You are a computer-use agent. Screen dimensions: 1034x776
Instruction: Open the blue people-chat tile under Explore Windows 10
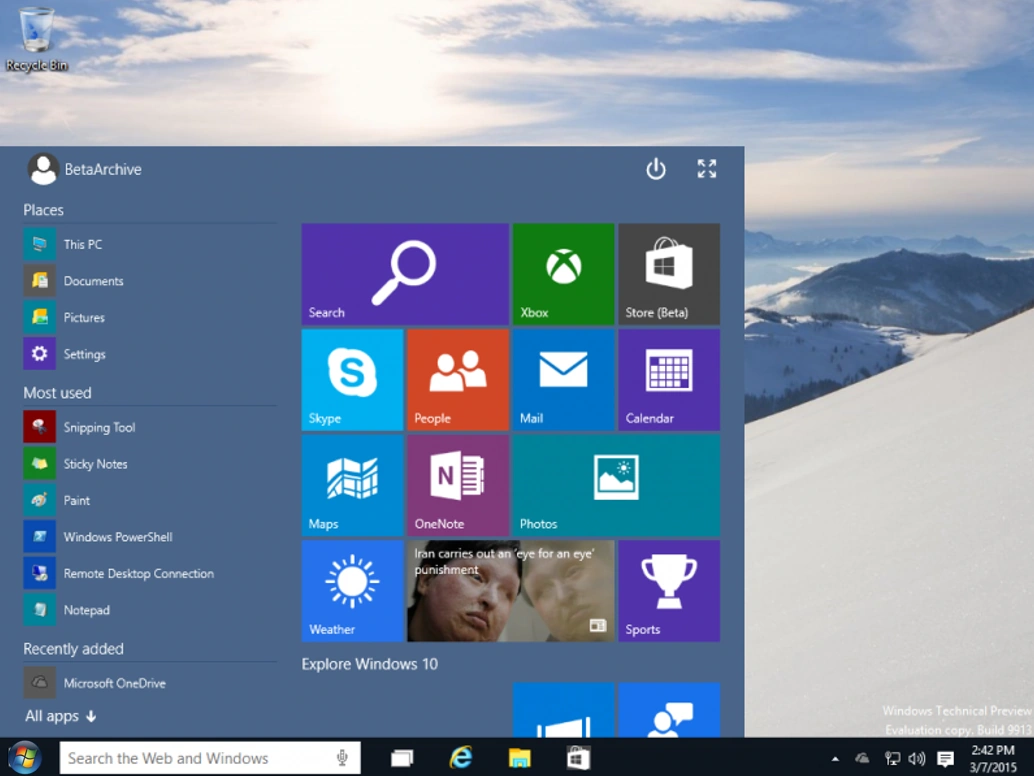[669, 710]
